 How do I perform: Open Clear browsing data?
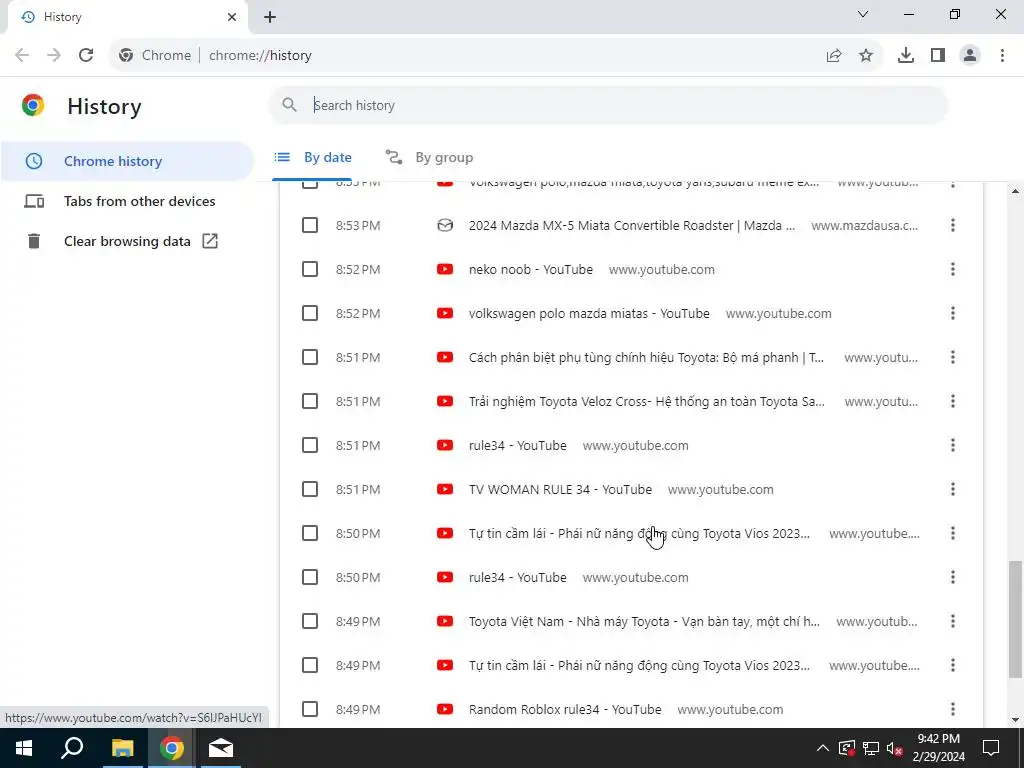[127, 241]
